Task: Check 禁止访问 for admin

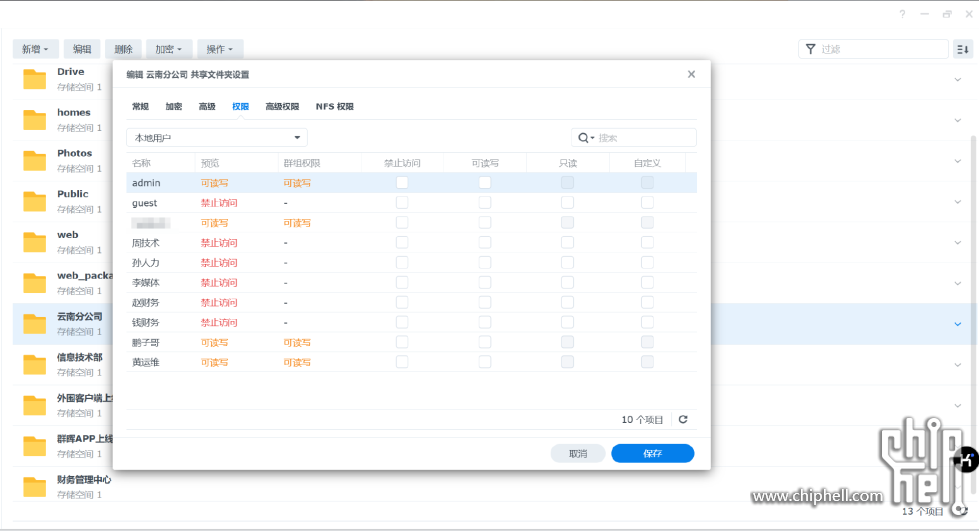Action: pos(402,182)
